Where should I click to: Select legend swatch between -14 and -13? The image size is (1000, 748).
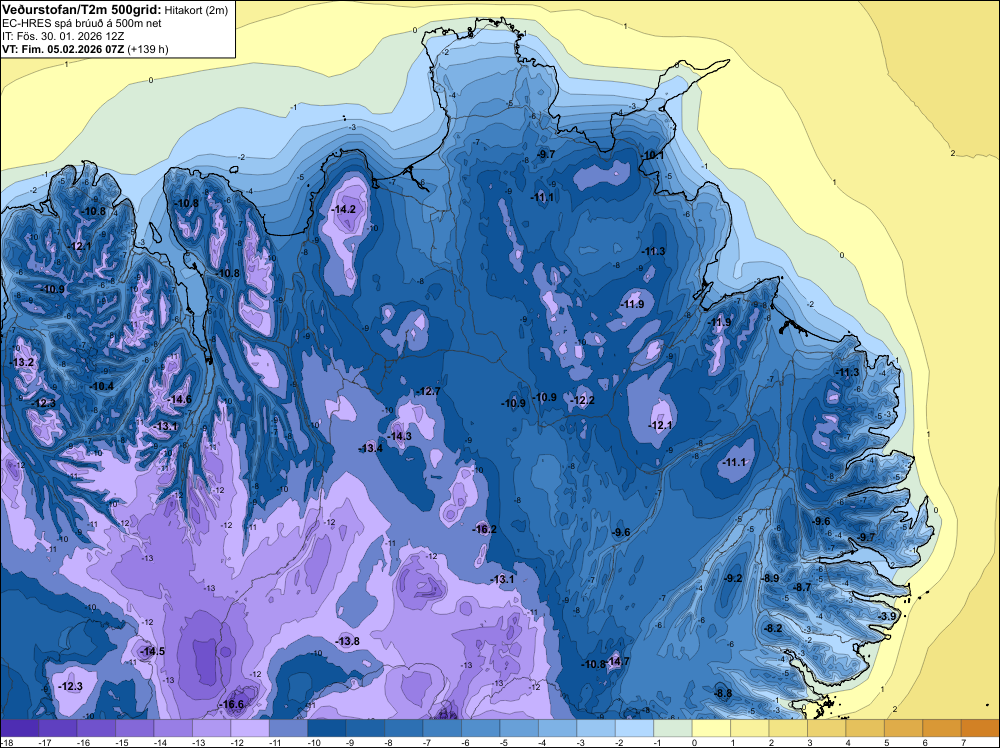(173, 728)
